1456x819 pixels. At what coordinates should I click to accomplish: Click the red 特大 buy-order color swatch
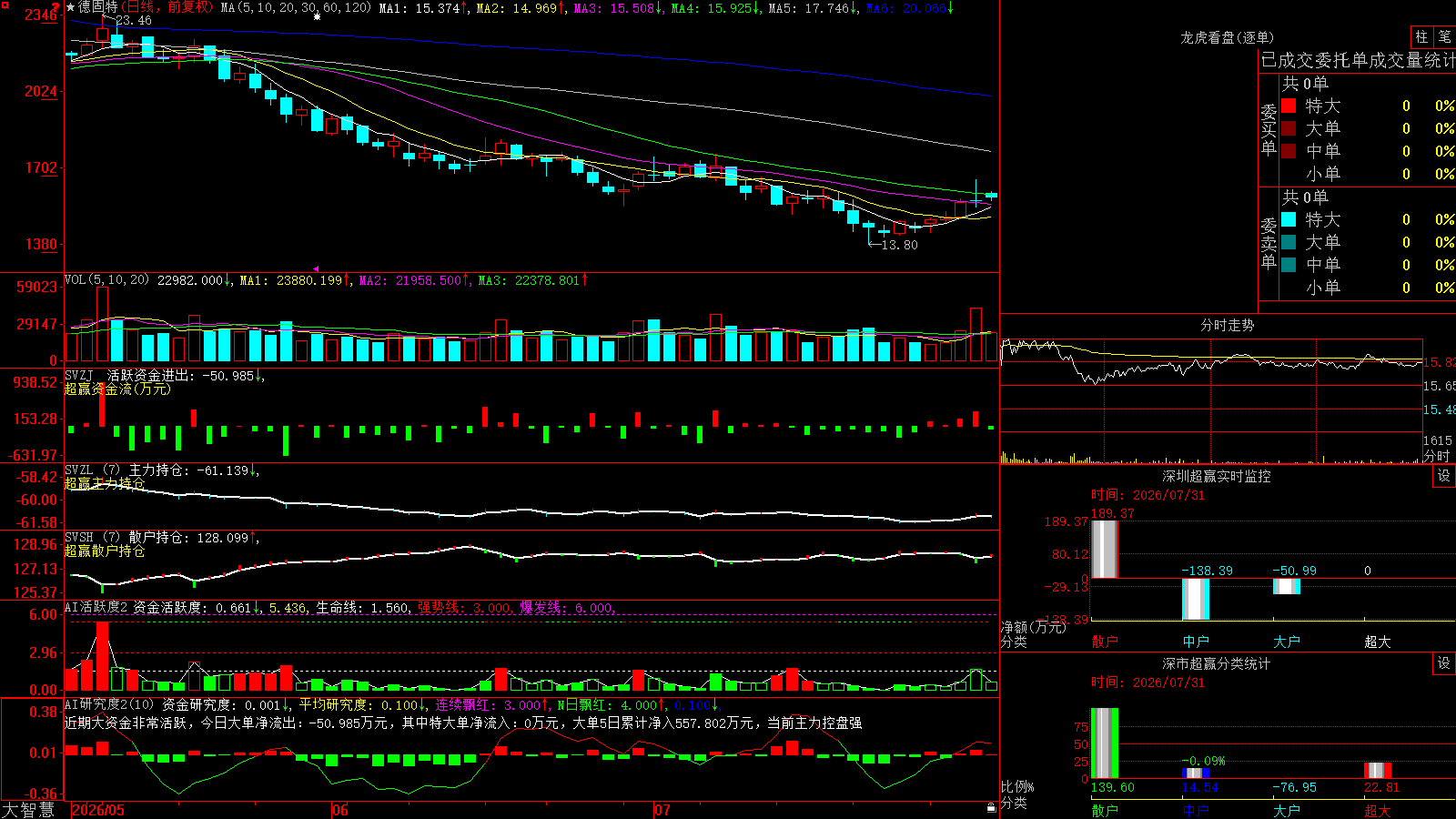coord(1289,106)
